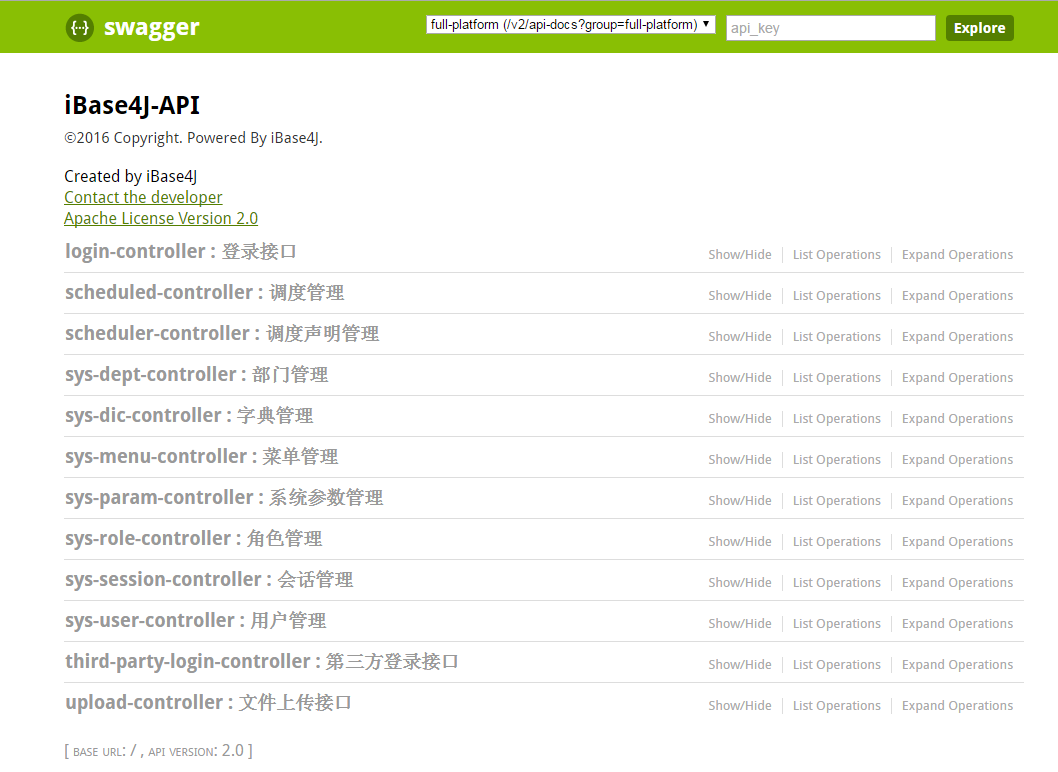Toggle Show/Hide for login-controller

click(740, 254)
